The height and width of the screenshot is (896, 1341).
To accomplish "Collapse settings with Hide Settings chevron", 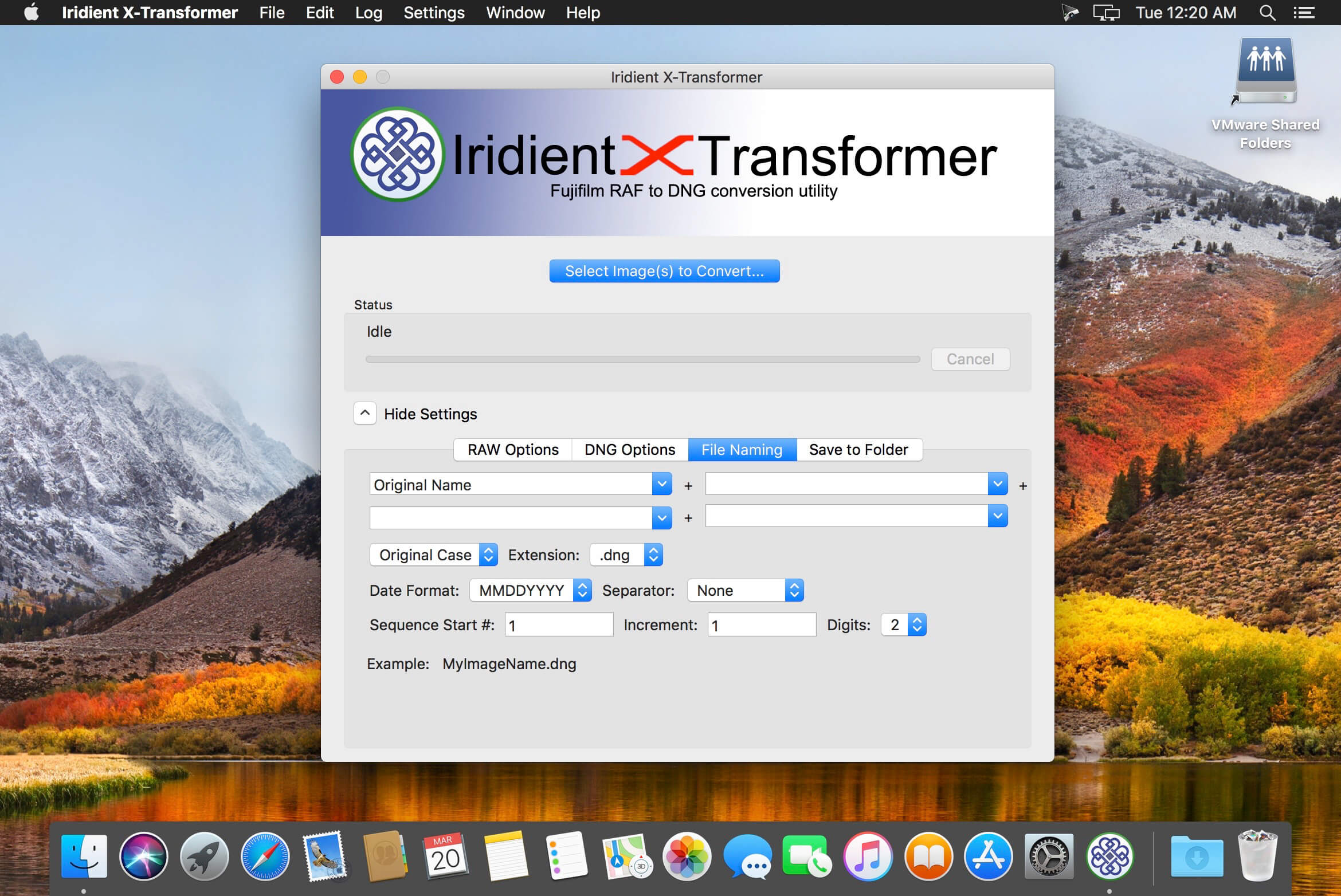I will pyautogui.click(x=365, y=413).
